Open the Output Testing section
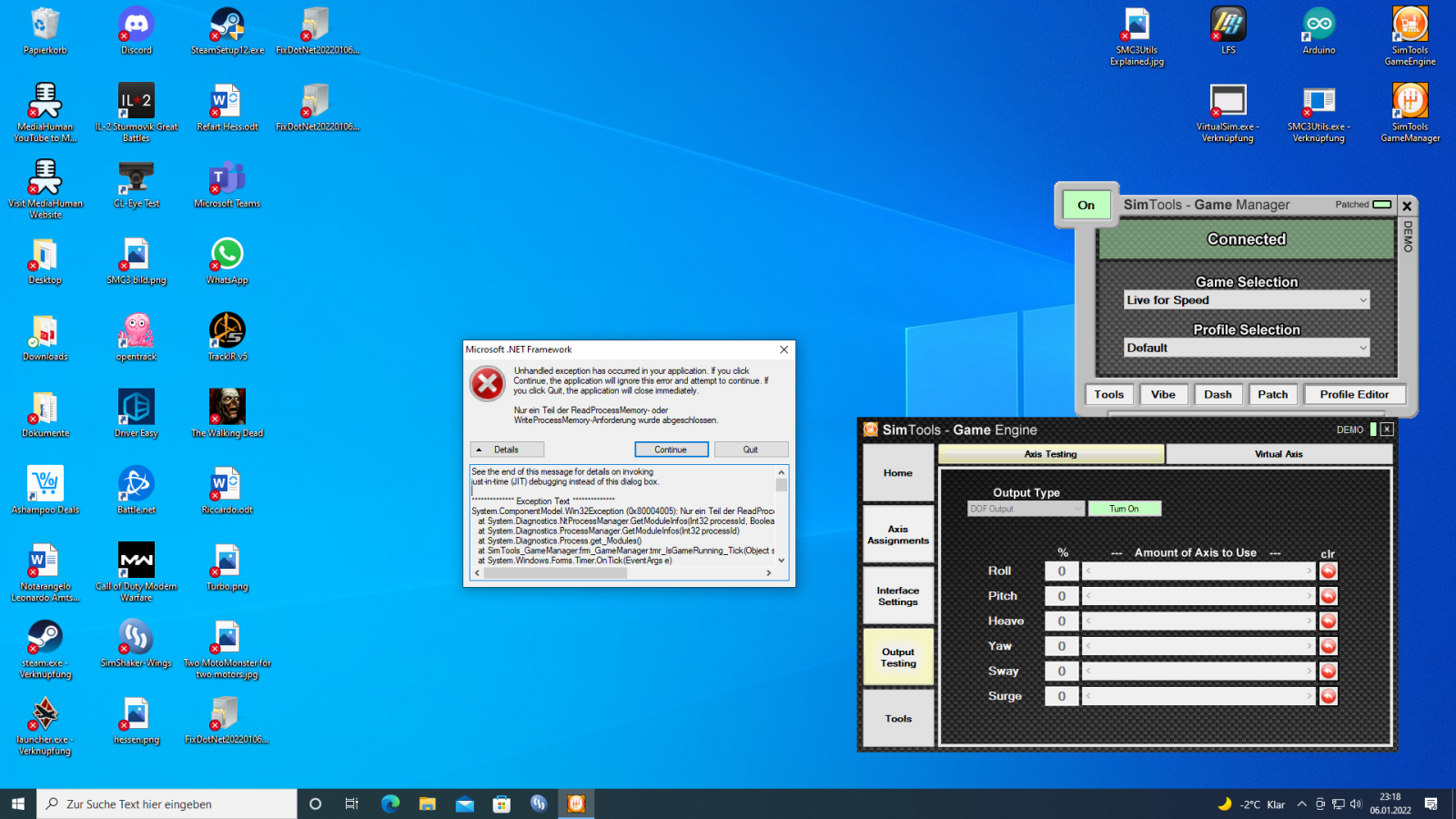Image resolution: width=1456 pixels, height=819 pixels. click(898, 657)
